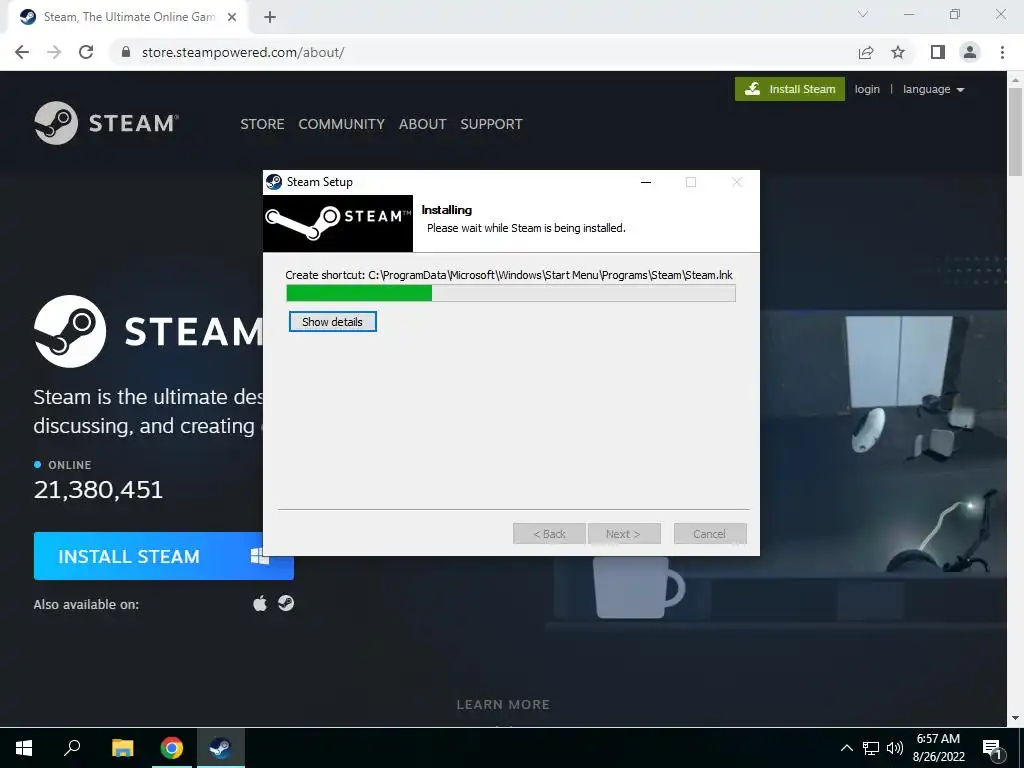Open the STORE menu item
1024x768 pixels.
(262, 124)
